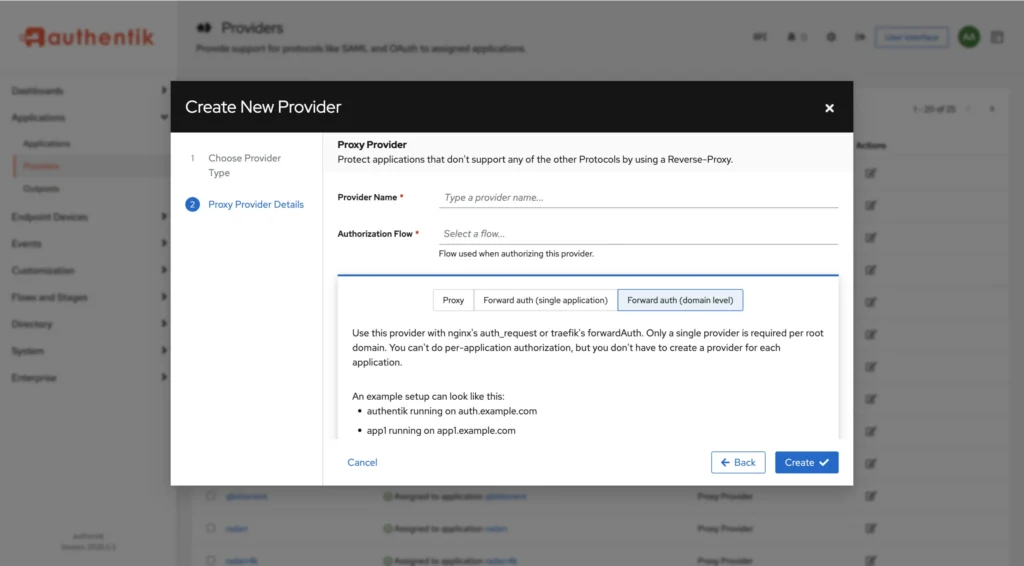Click the pagination count text

point(934,109)
